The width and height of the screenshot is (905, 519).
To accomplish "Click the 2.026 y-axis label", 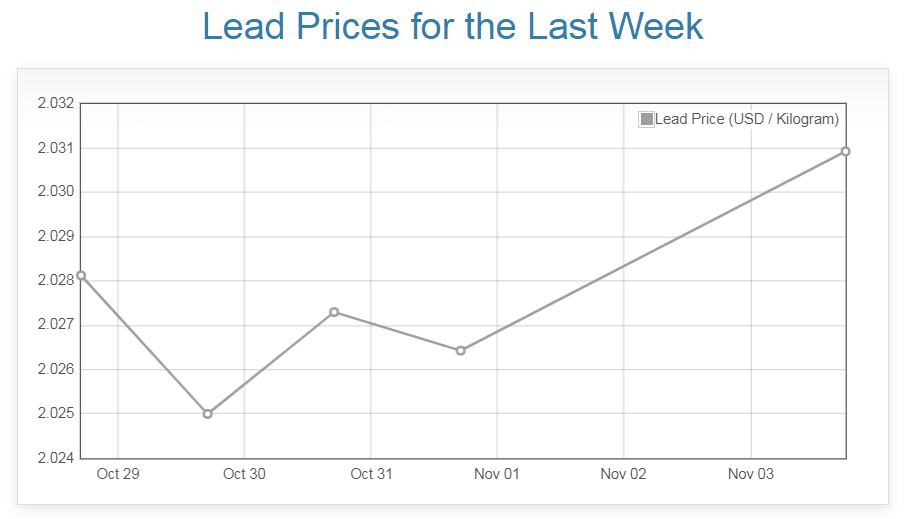I will click(56, 369).
